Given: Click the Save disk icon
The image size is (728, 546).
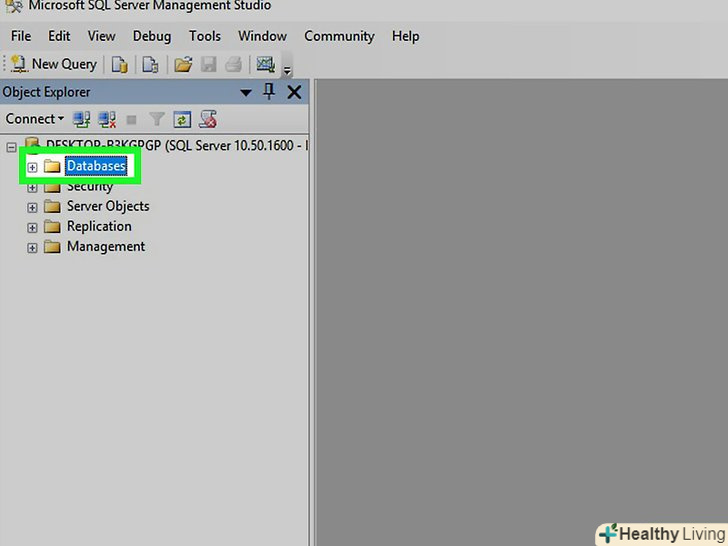Looking at the screenshot, I should [x=208, y=65].
